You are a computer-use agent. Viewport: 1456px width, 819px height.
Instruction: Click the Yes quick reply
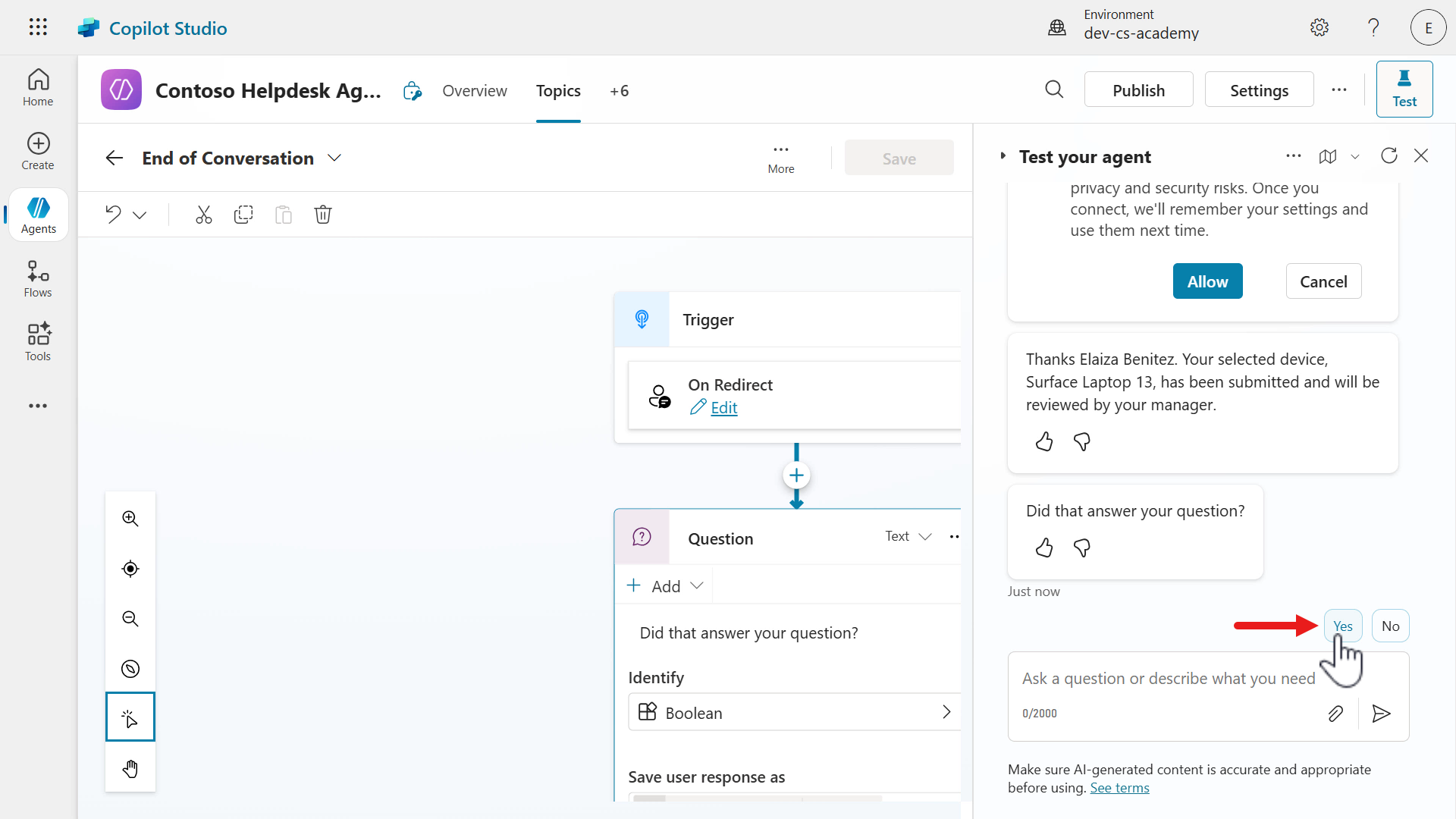tap(1342, 626)
